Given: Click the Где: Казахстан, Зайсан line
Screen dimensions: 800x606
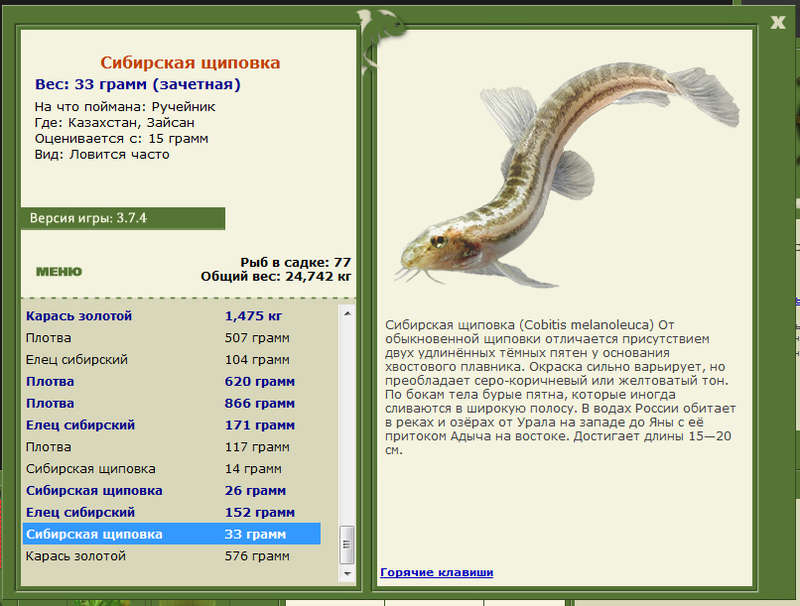Looking at the screenshot, I should pos(114,122).
